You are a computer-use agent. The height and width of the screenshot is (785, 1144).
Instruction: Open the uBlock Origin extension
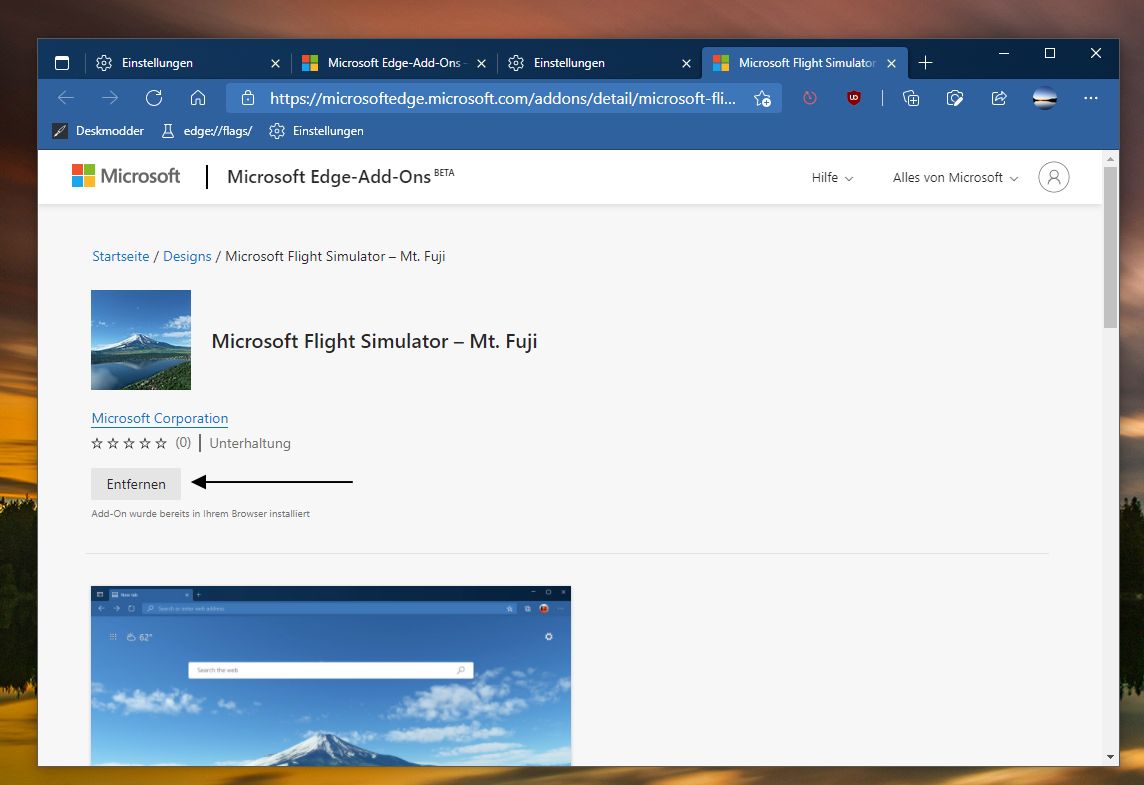click(854, 98)
